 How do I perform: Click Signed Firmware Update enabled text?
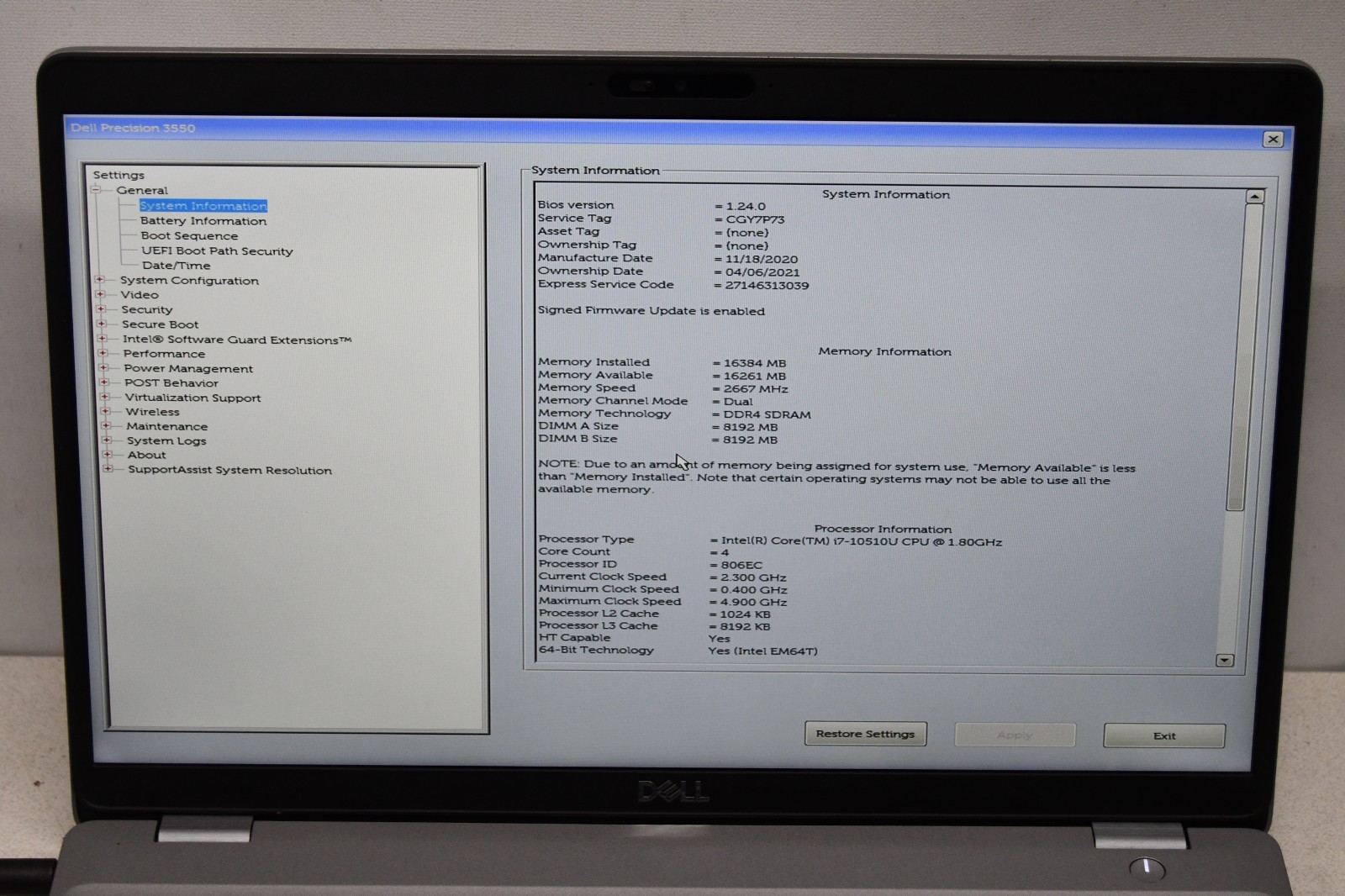click(x=651, y=311)
